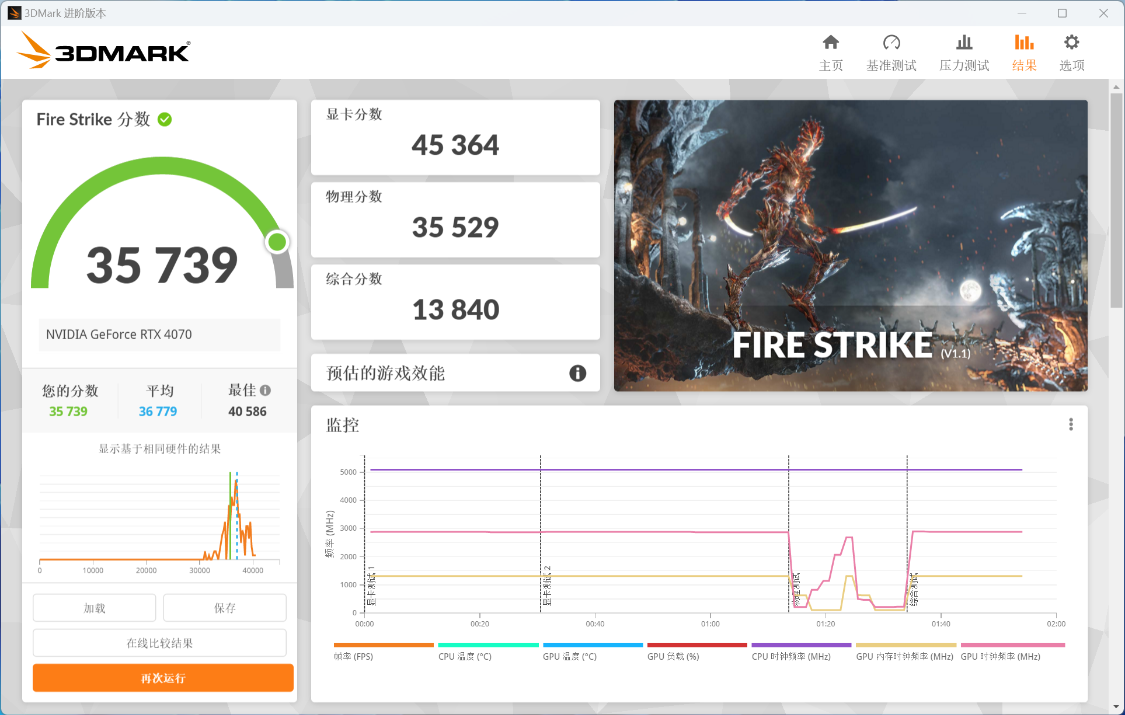1125x715 pixels.
Task: Click the Fire Strike preview thumbnail
Action: (851, 245)
